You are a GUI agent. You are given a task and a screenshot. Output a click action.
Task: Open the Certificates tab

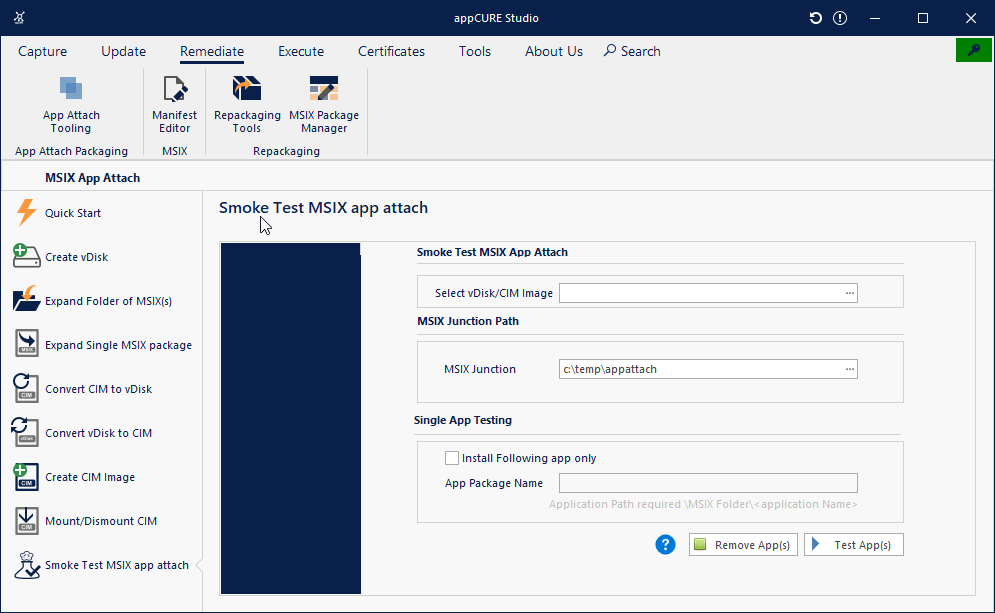click(x=392, y=51)
